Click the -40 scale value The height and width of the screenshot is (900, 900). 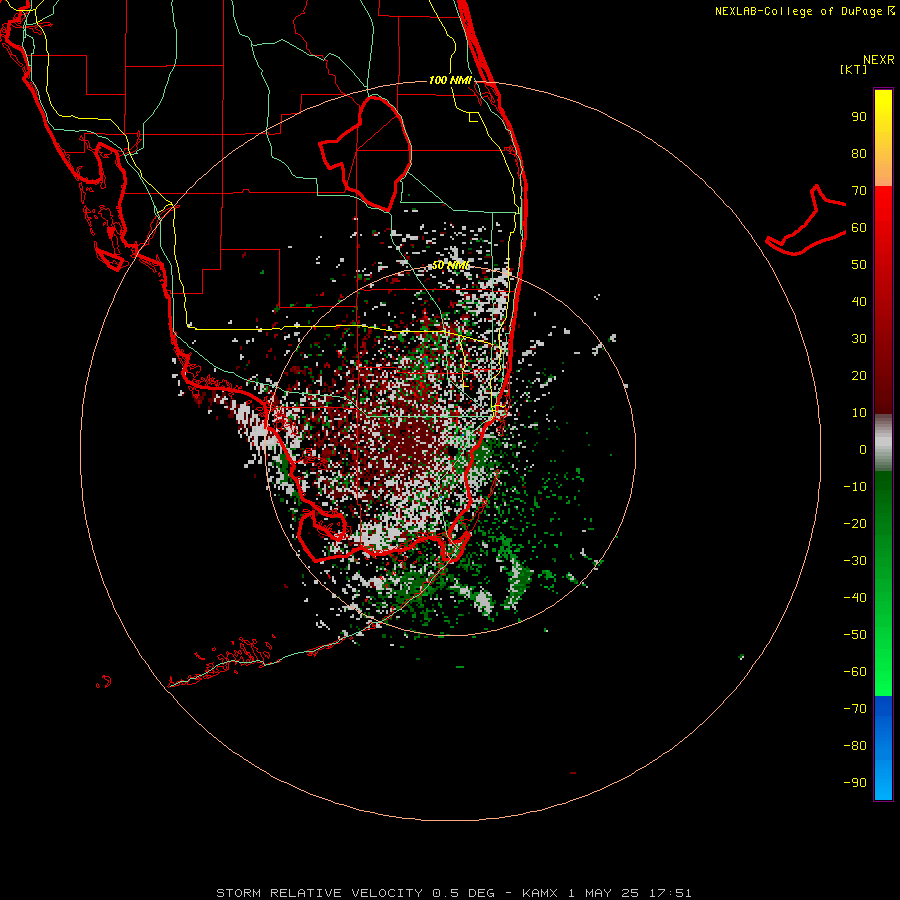click(x=855, y=598)
